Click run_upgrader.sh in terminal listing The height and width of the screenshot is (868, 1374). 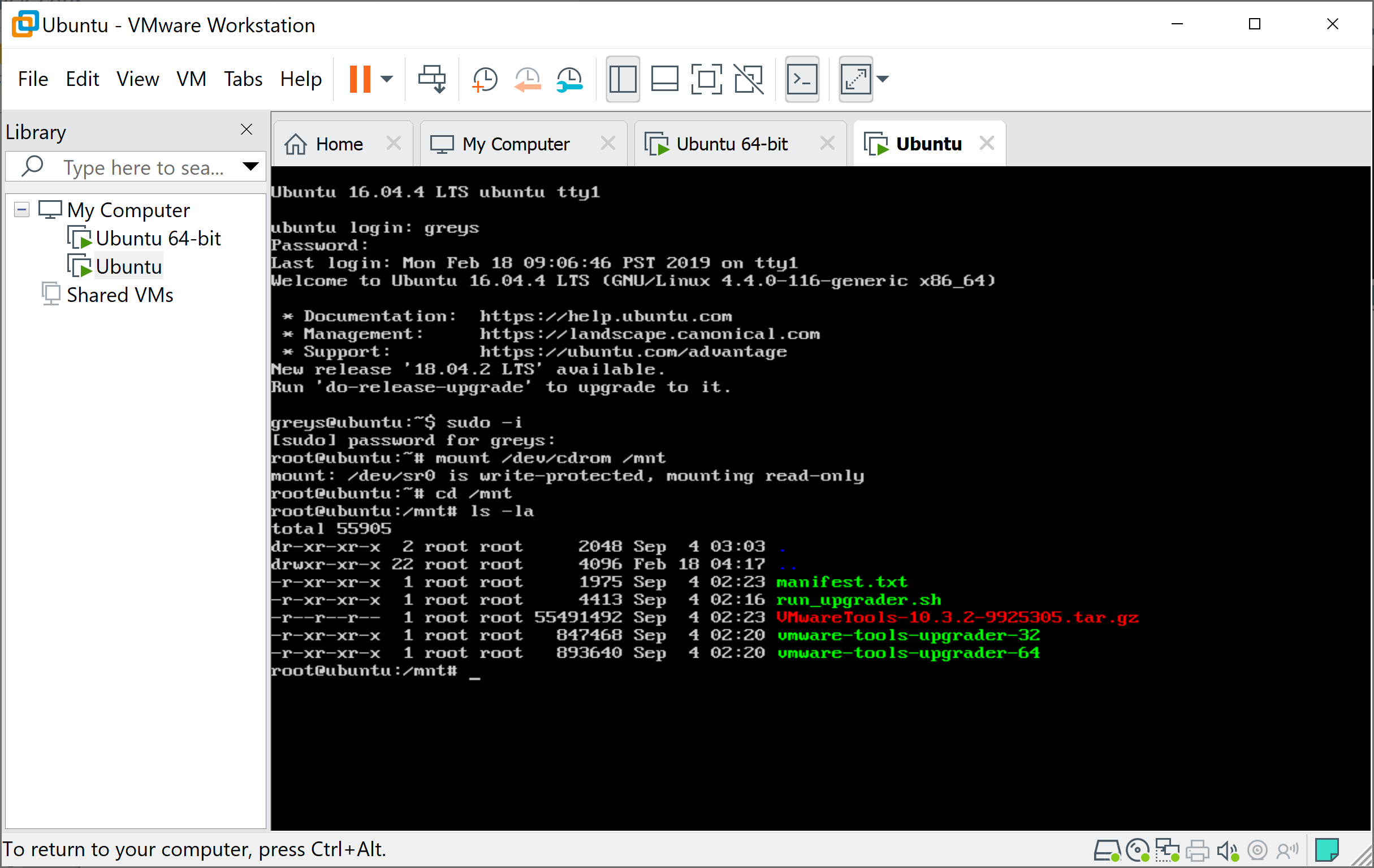[x=858, y=600]
